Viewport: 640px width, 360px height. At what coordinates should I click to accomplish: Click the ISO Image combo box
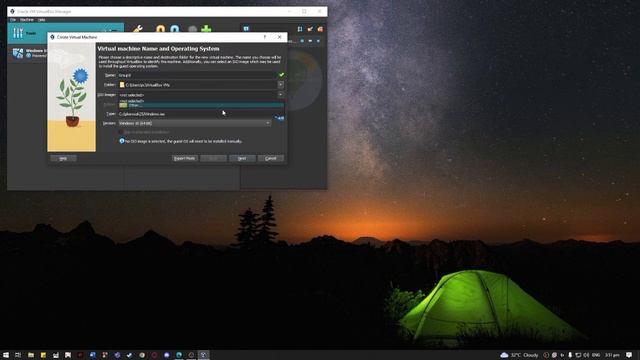click(197, 95)
